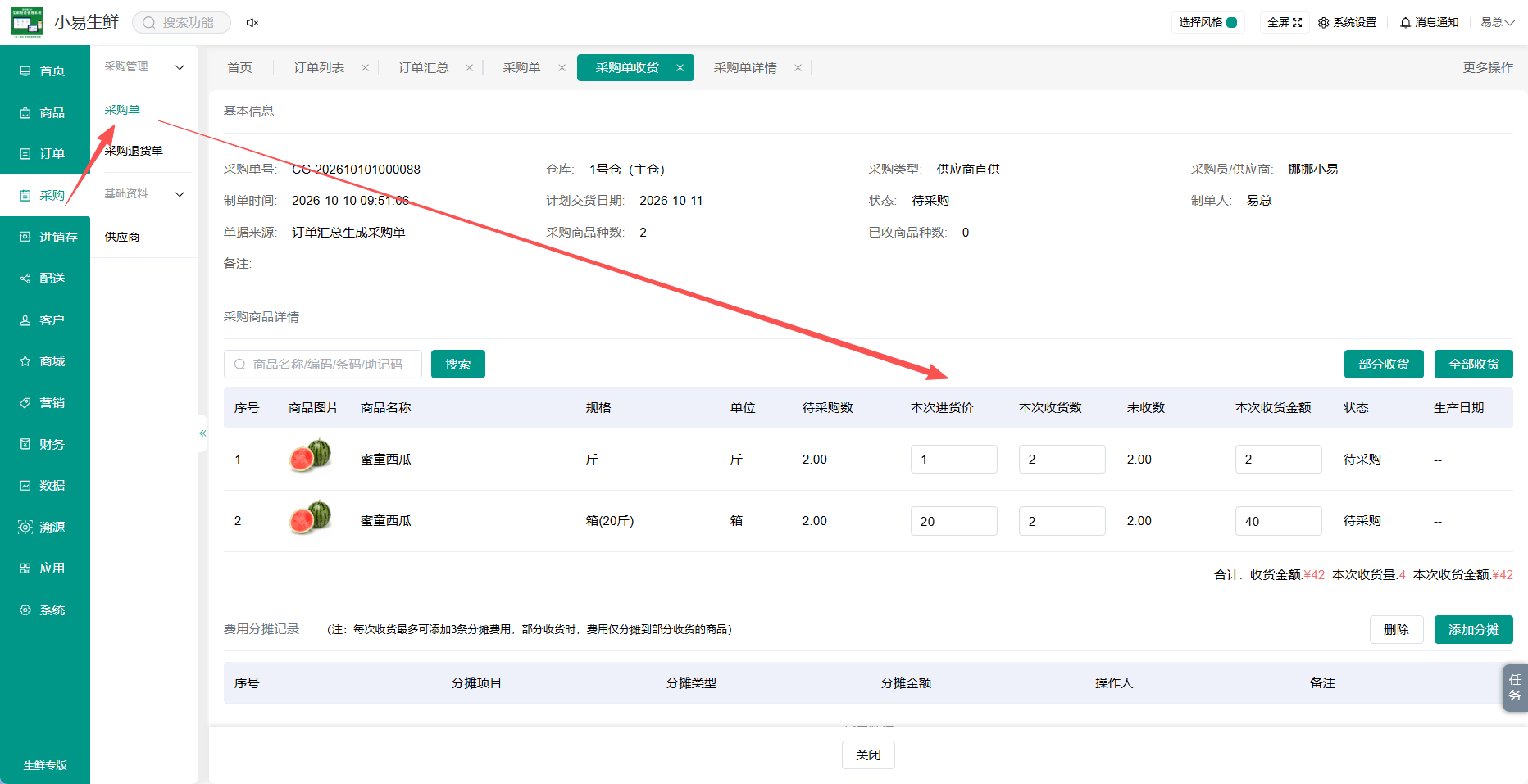
Task: Click the 关闭 button at the bottom
Action: coord(868,755)
